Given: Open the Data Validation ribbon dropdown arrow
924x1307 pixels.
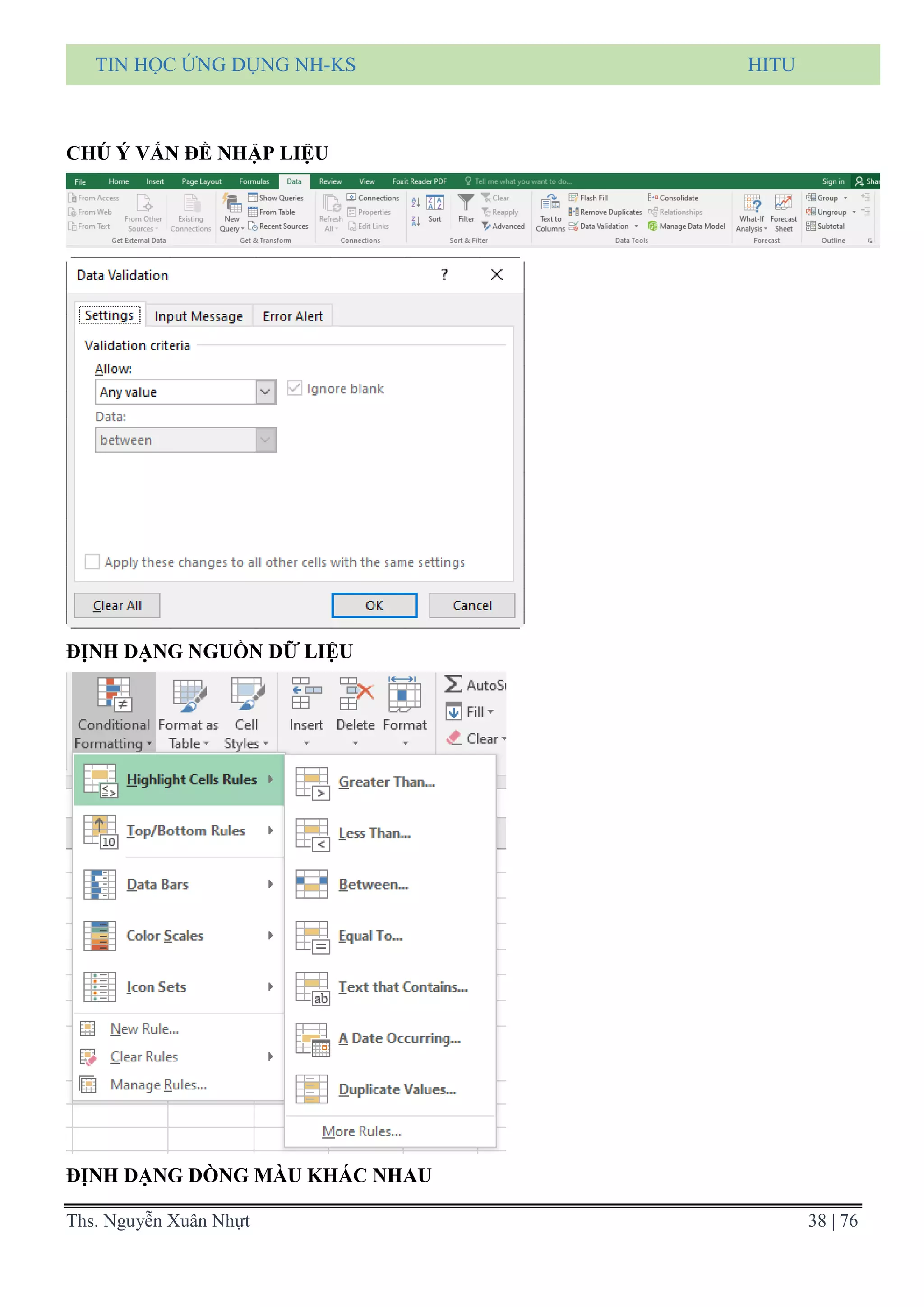Looking at the screenshot, I should 636,227.
